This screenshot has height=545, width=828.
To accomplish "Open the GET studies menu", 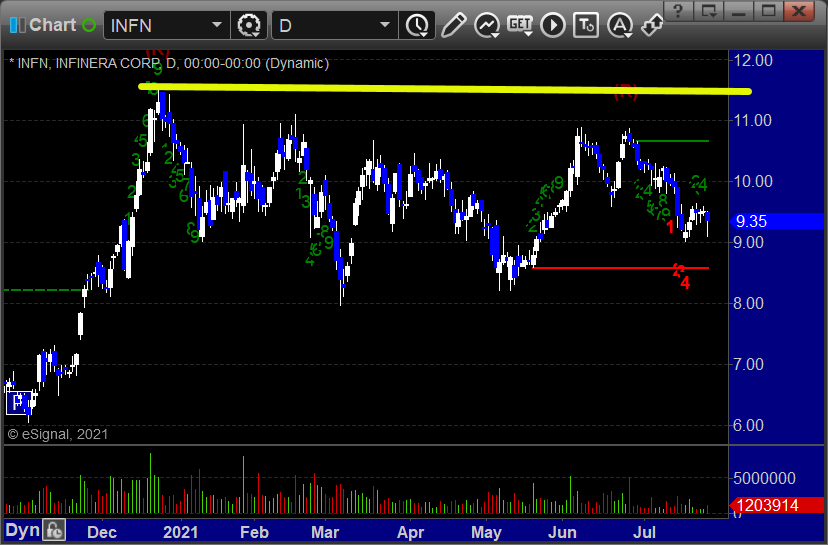I will [x=520, y=25].
